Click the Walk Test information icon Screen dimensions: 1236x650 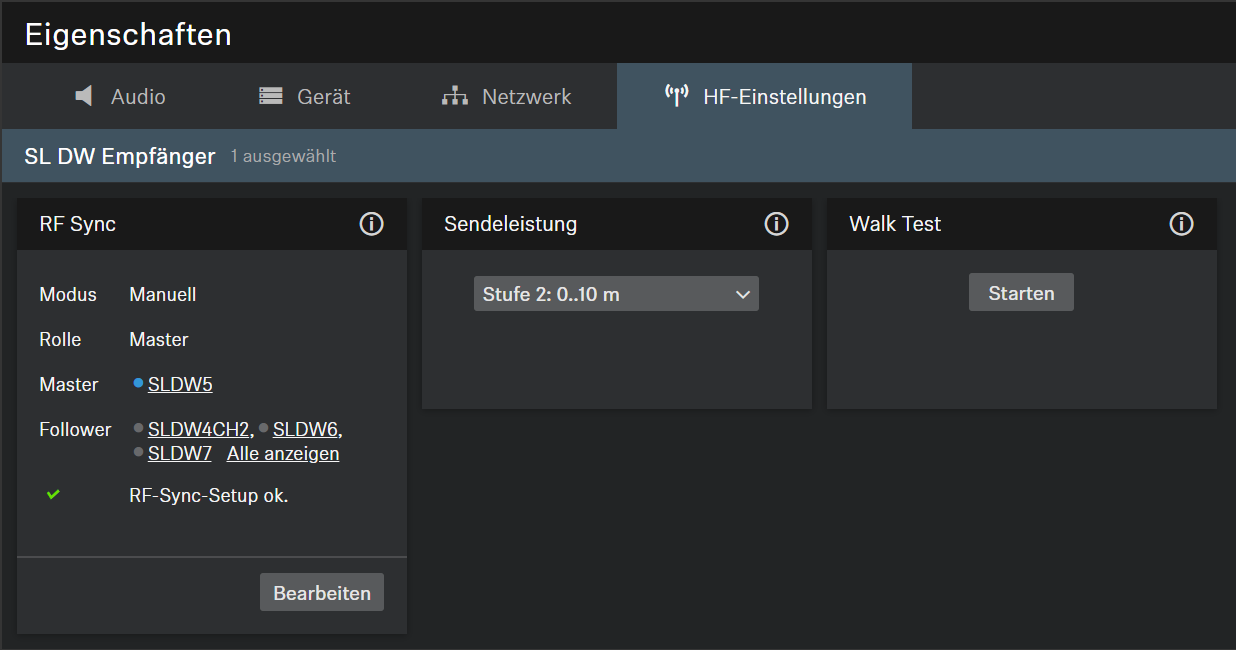[x=1181, y=224]
